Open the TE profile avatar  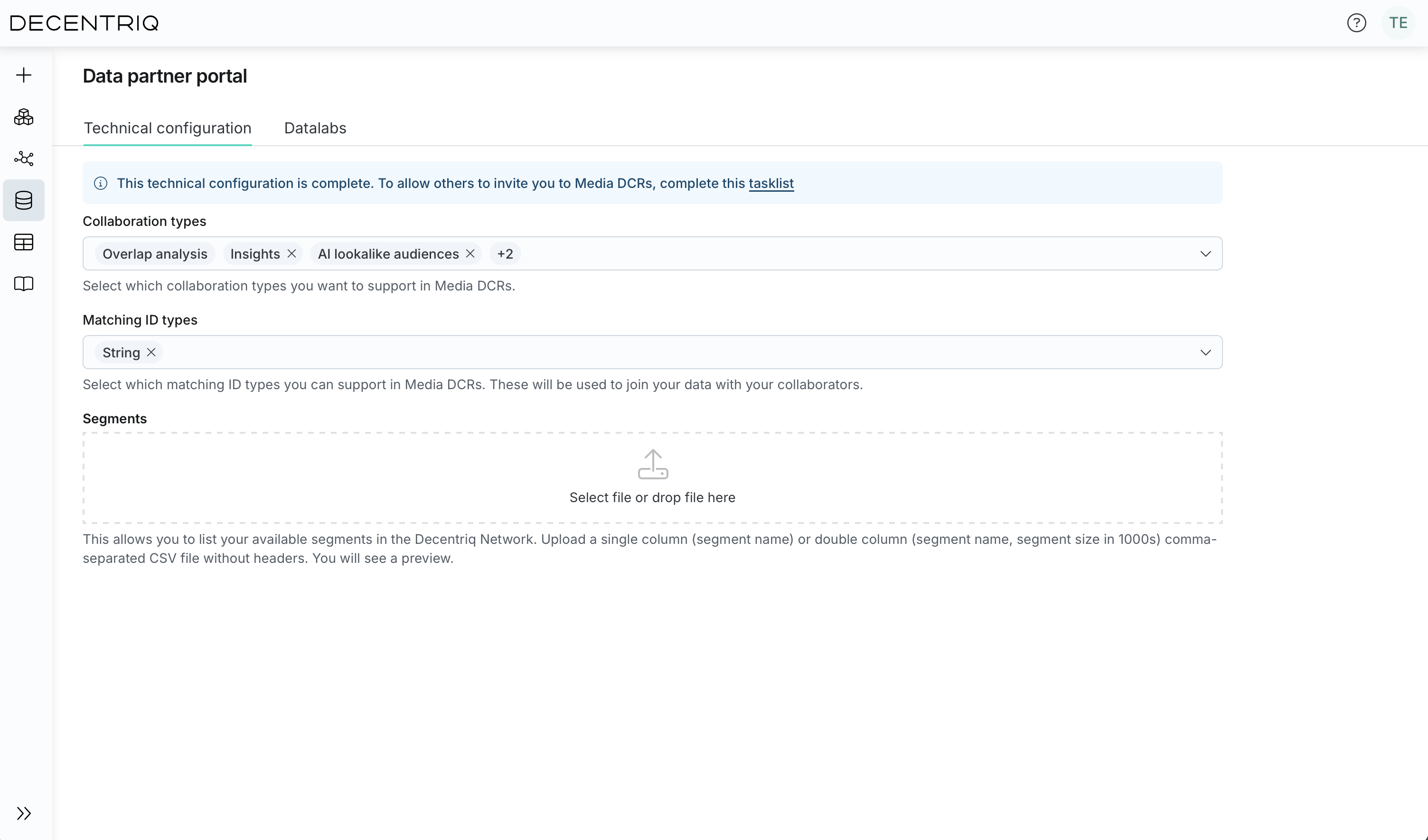pos(1399,23)
